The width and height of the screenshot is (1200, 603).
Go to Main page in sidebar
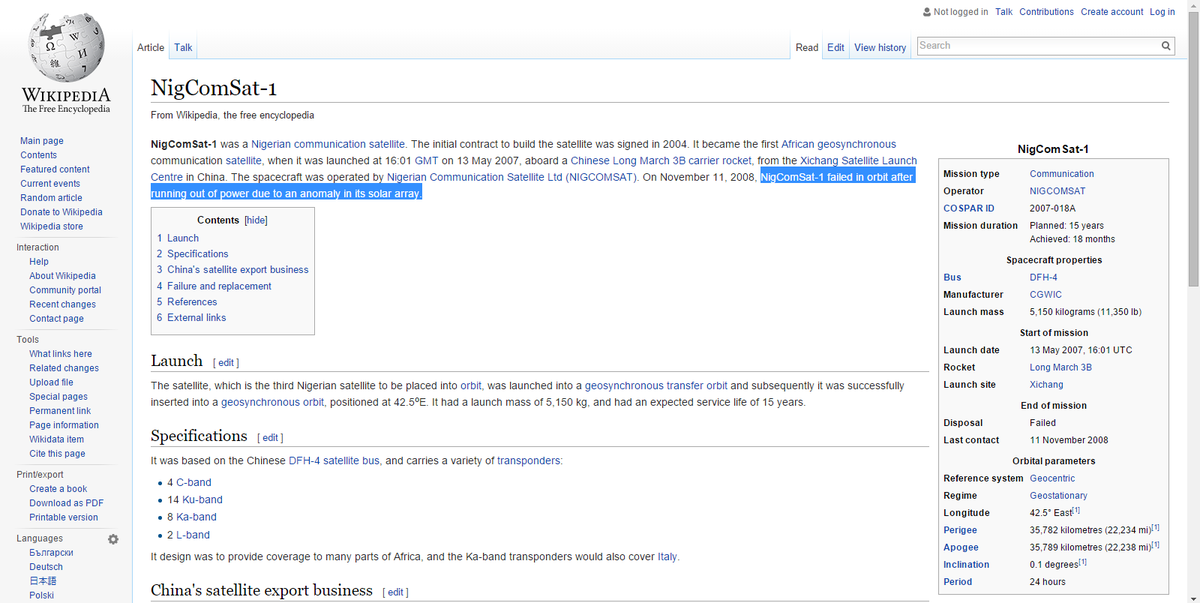tap(42, 141)
